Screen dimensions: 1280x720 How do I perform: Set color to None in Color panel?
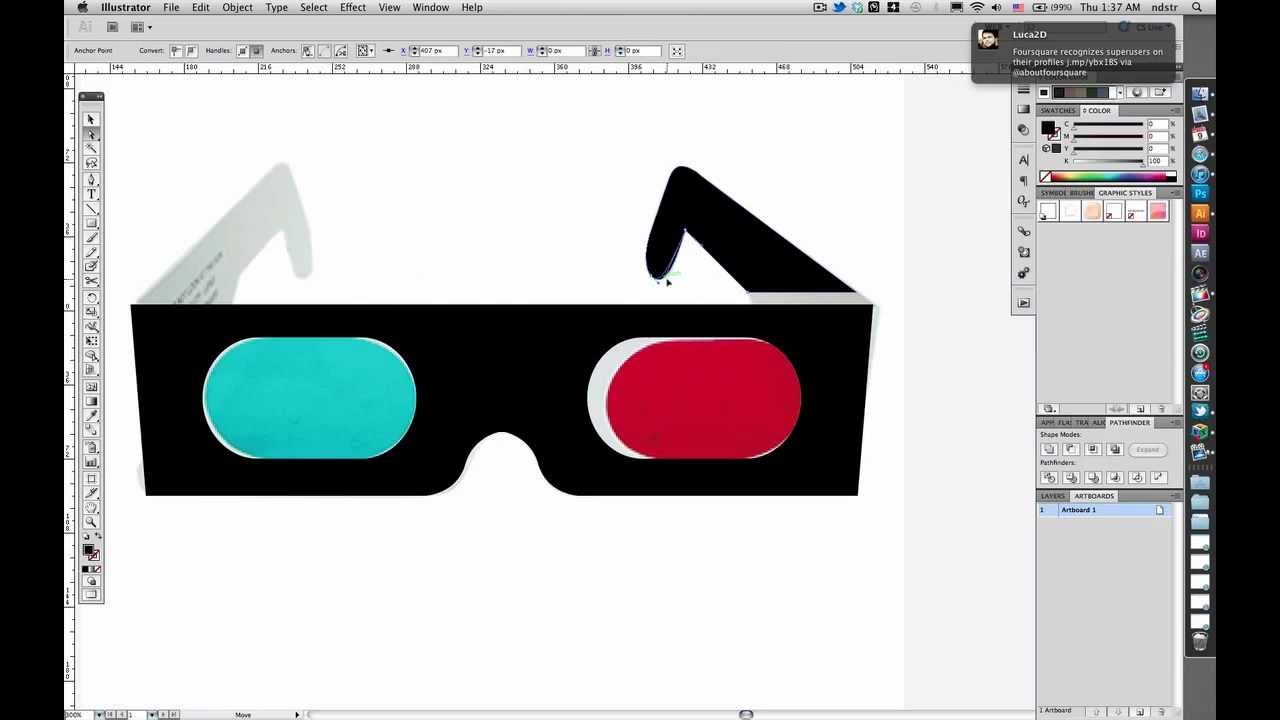[x=1045, y=177]
